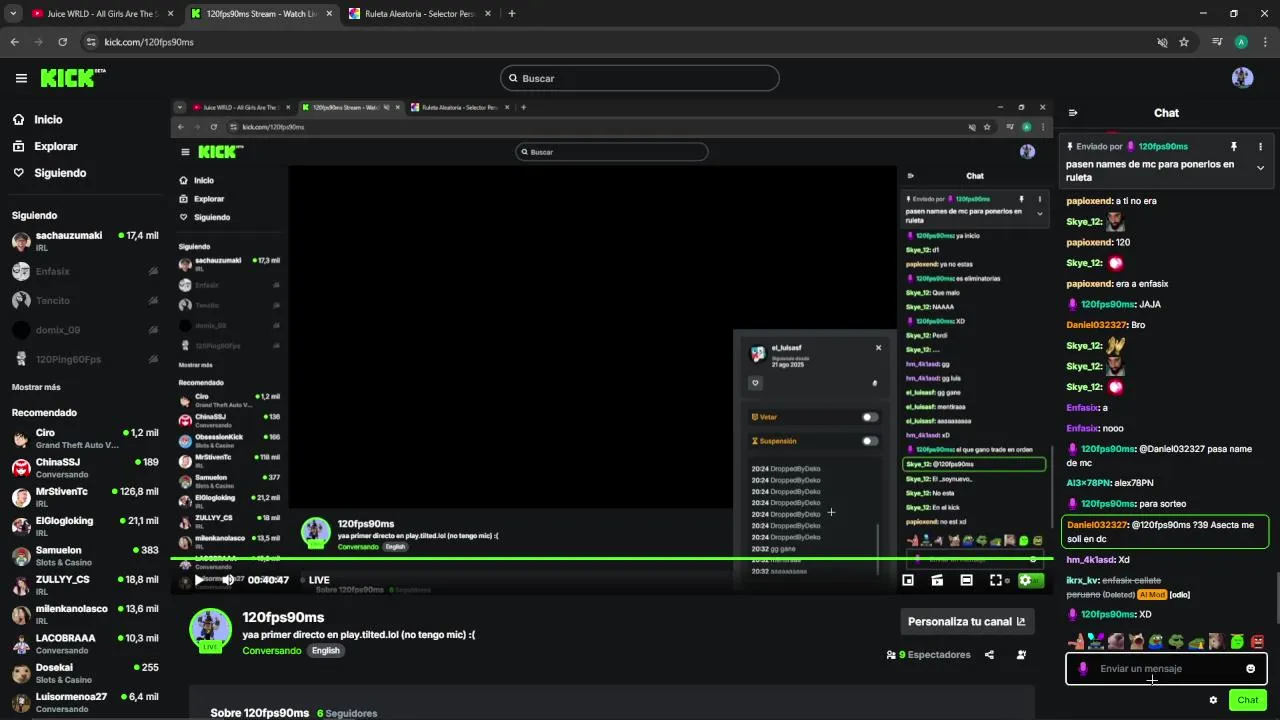
Task: Open MrStivenTc recommended channel
Action: point(85,497)
